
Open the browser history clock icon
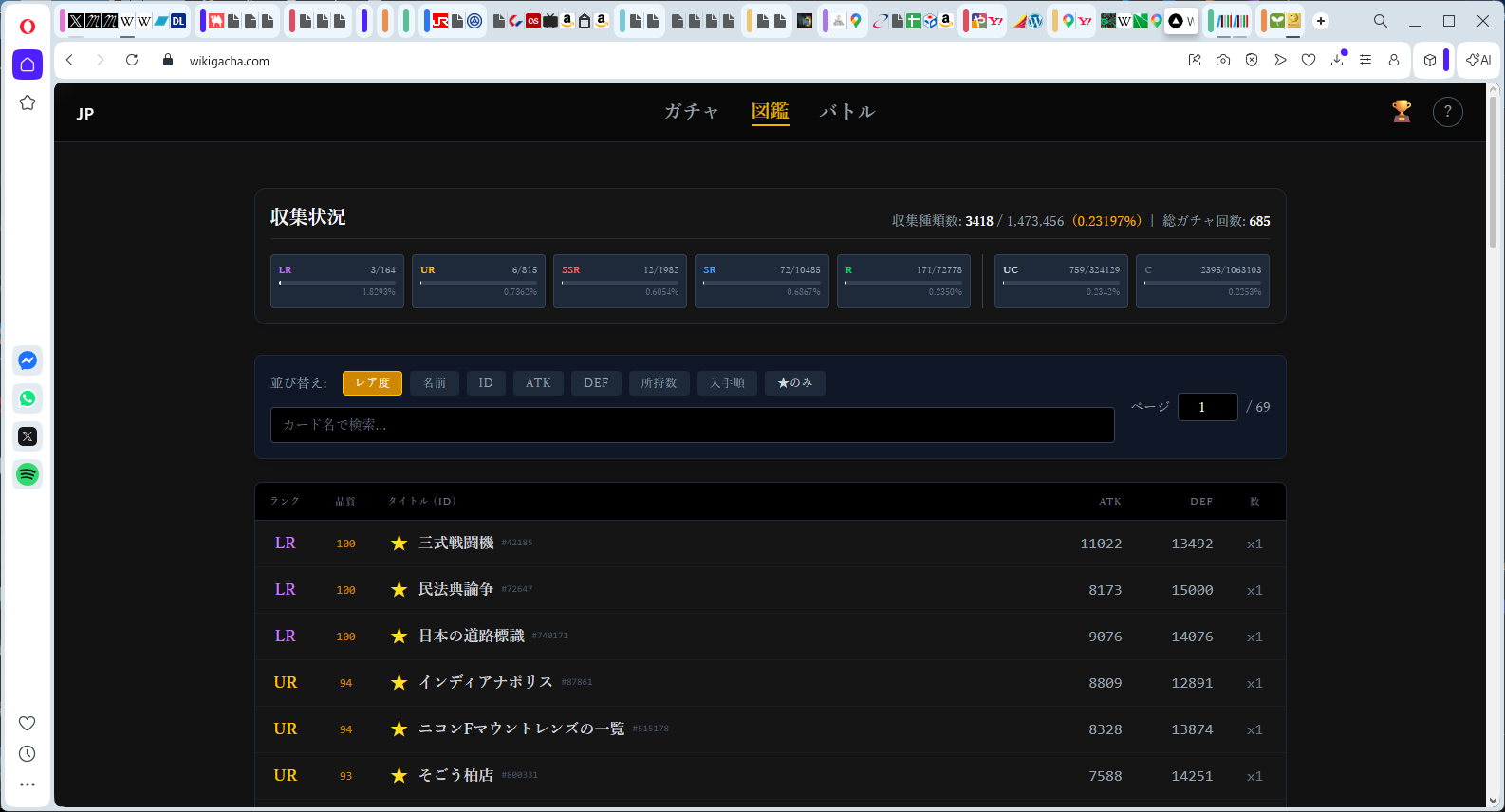pos(28,754)
